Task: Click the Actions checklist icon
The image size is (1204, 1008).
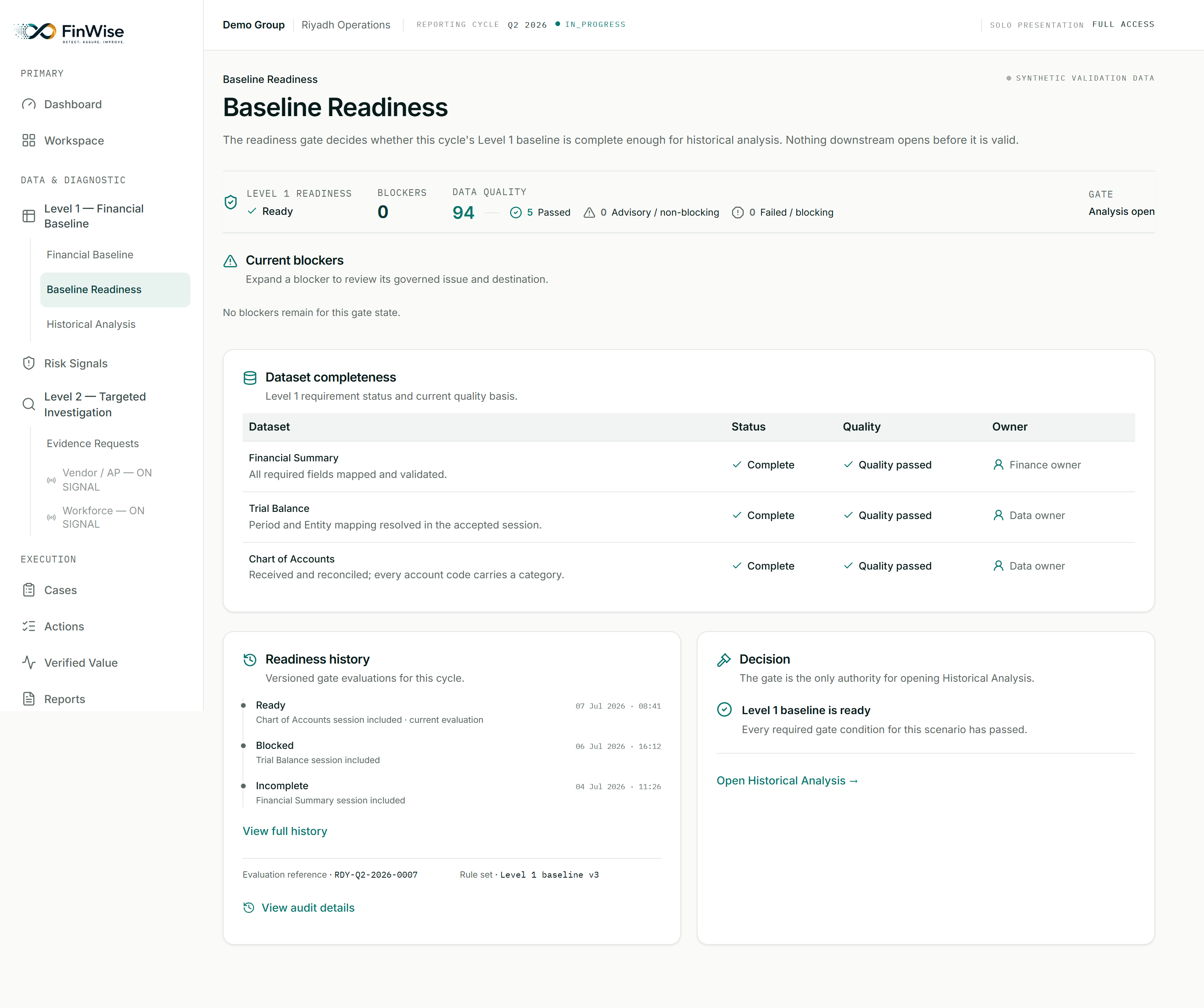Action: (x=29, y=626)
